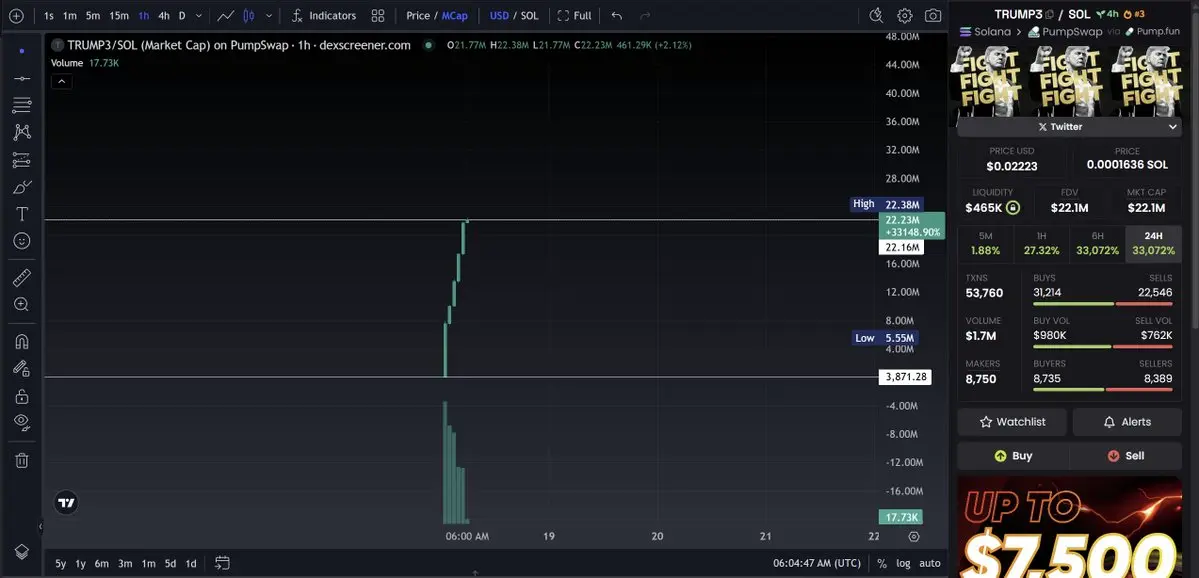Set denomination to SOL
The height and width of the screenshot is (578, 1199).
point(530,15)
